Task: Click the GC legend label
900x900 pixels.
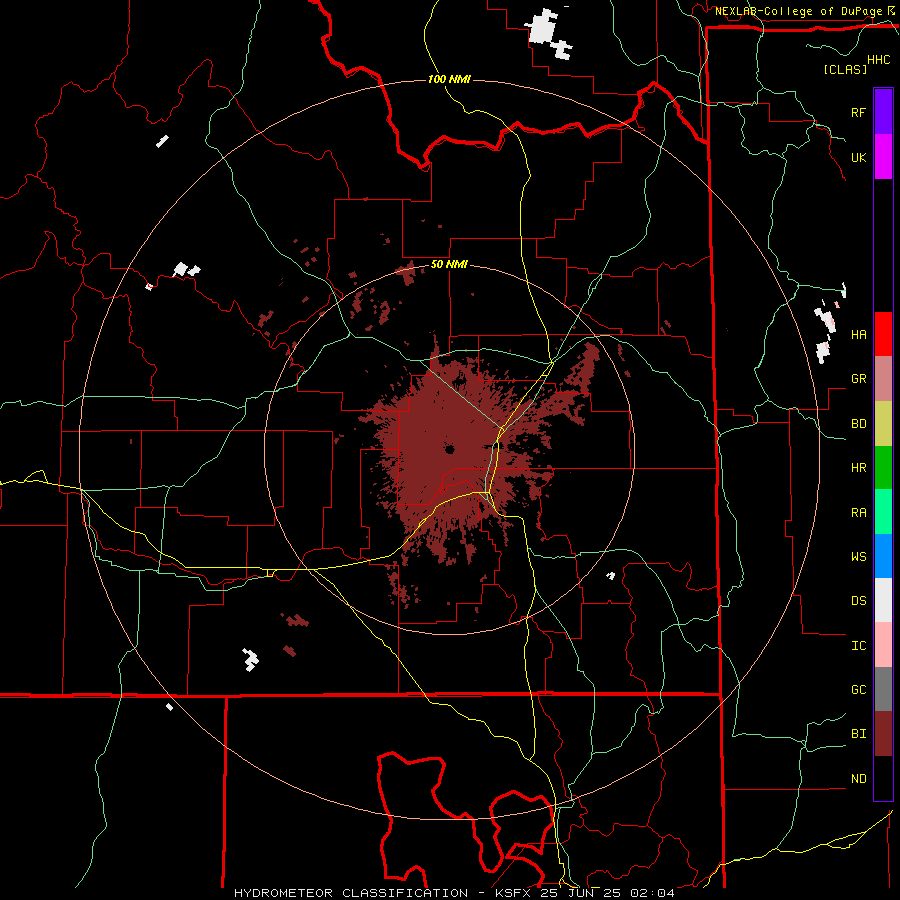Action: coord(858,690)
